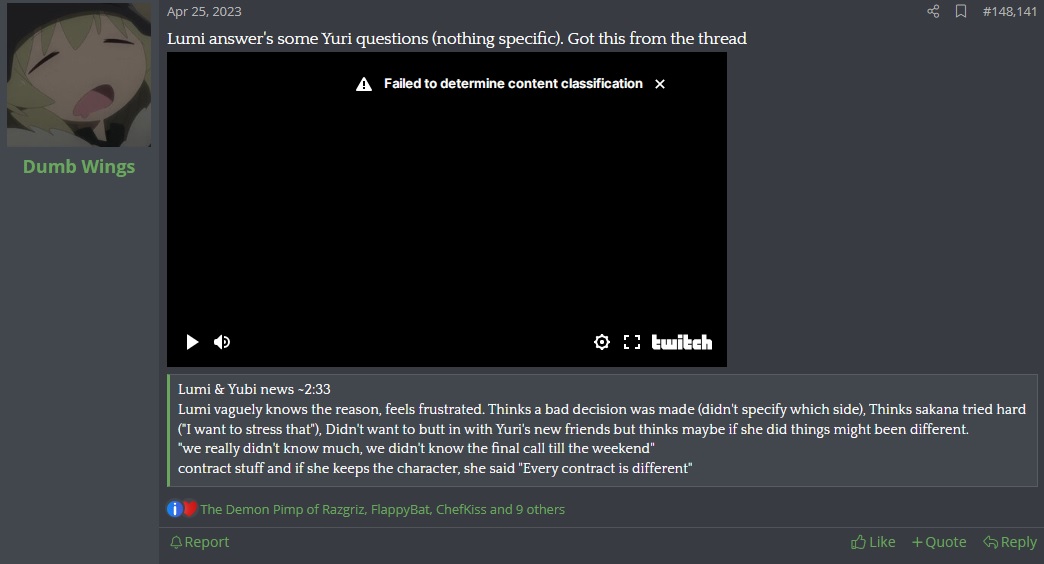Click the warning triangle icon
This screenshot has width=1044, height=564.
point(364,84)
